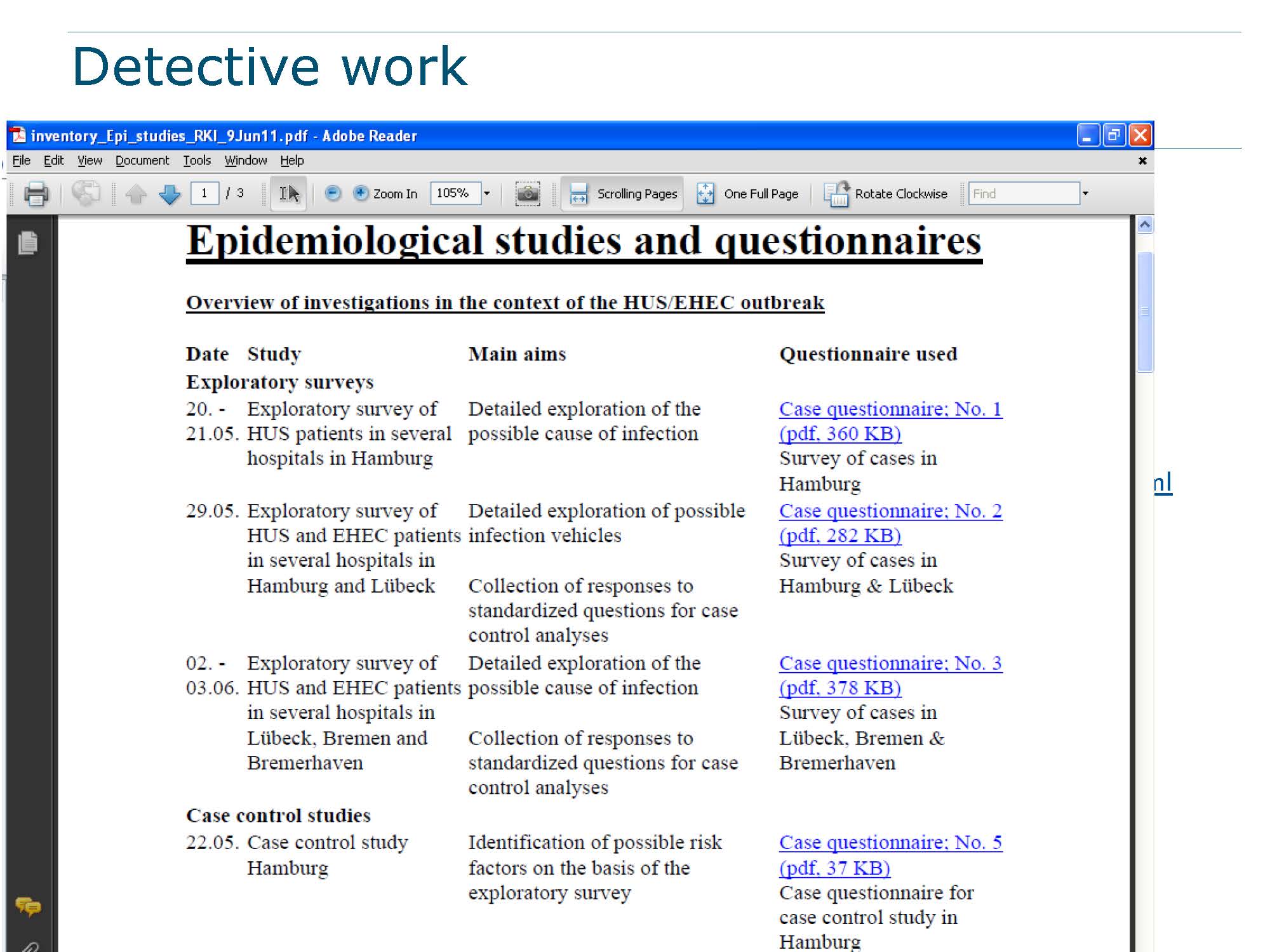
Task: Open Case questionnaire No. 5 link
Action: [x=890, y=842]
